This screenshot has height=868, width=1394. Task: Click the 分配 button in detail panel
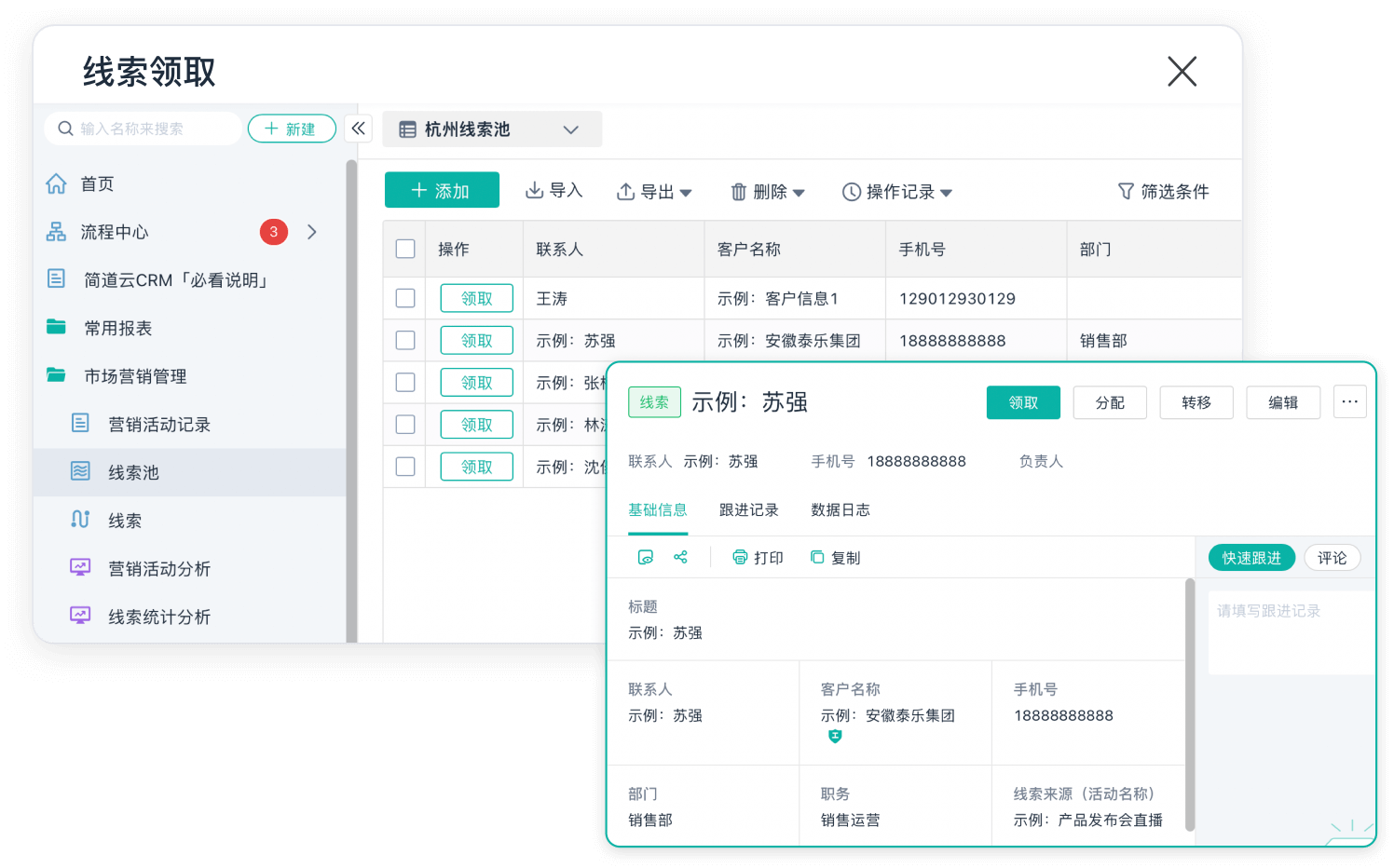pyautogui.click(x=1109, y=402)
